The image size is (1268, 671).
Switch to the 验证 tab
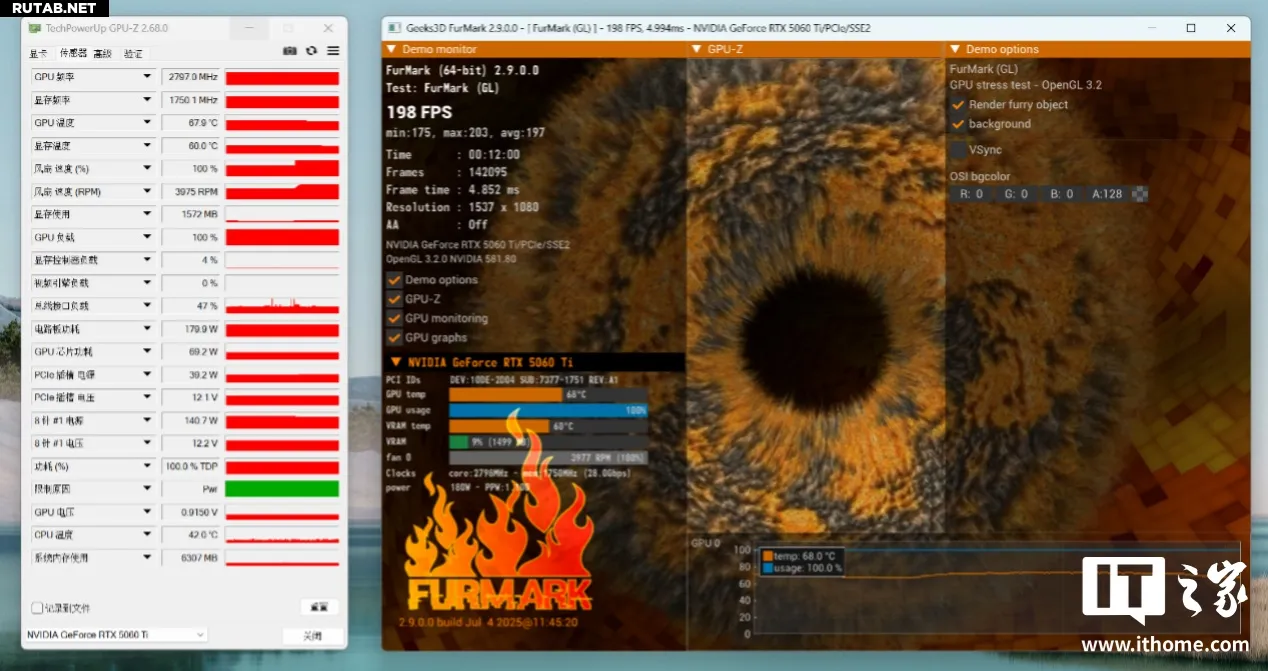133,53
